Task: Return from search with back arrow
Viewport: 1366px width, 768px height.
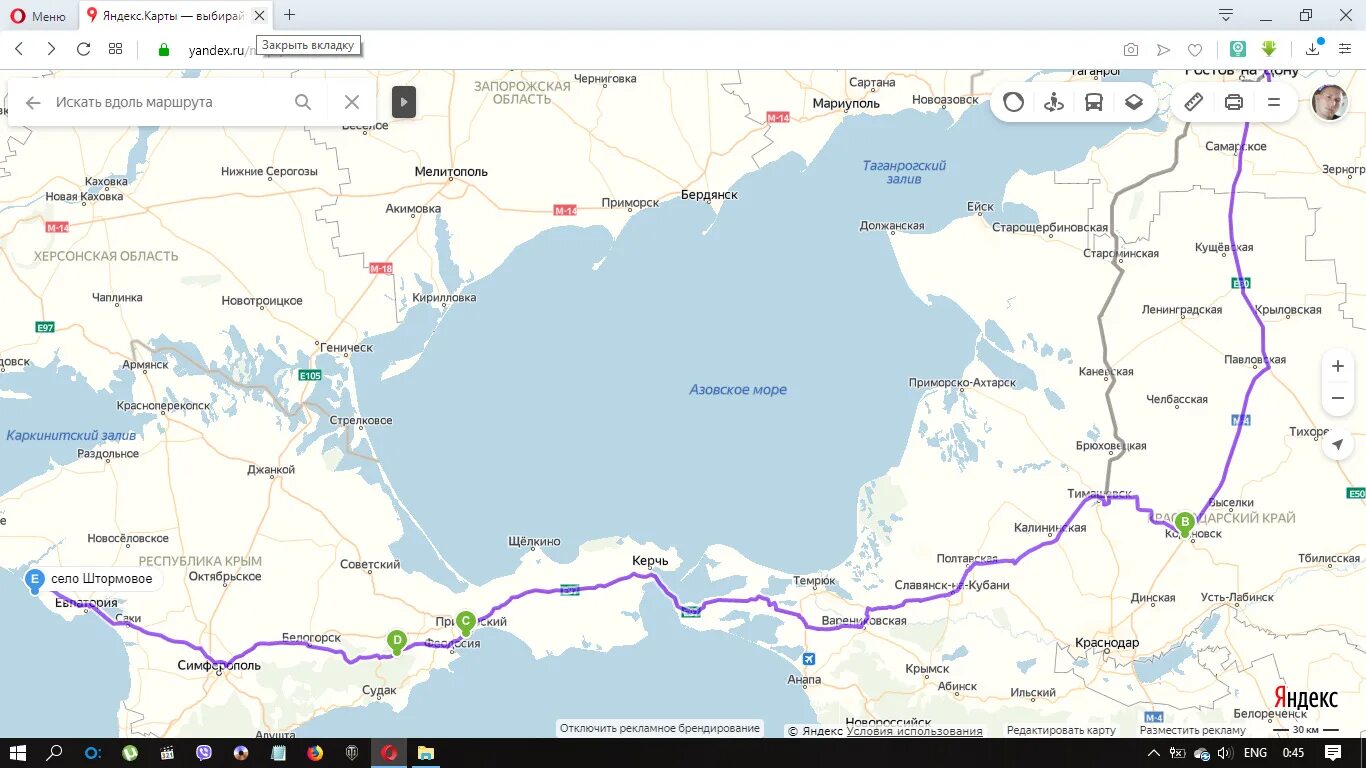Action: [33, 102]
